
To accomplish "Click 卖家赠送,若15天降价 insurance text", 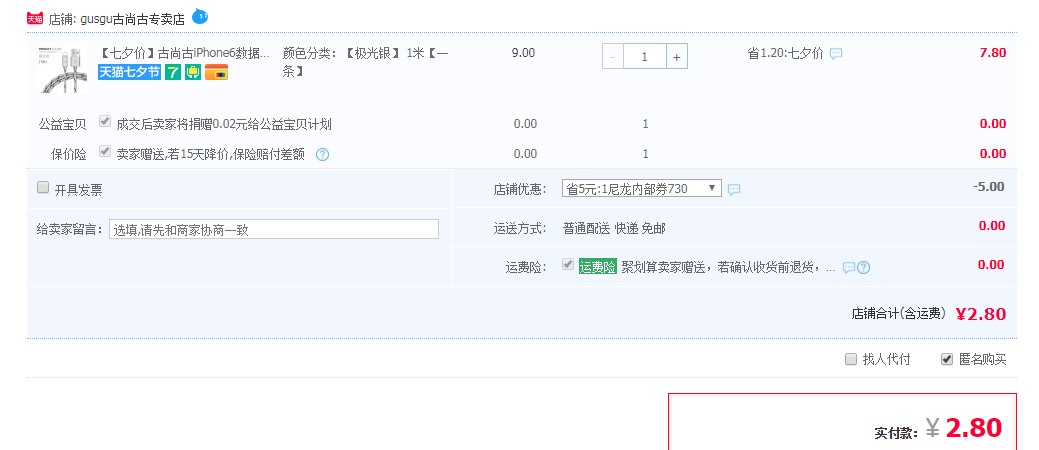I will click(211, 154).
